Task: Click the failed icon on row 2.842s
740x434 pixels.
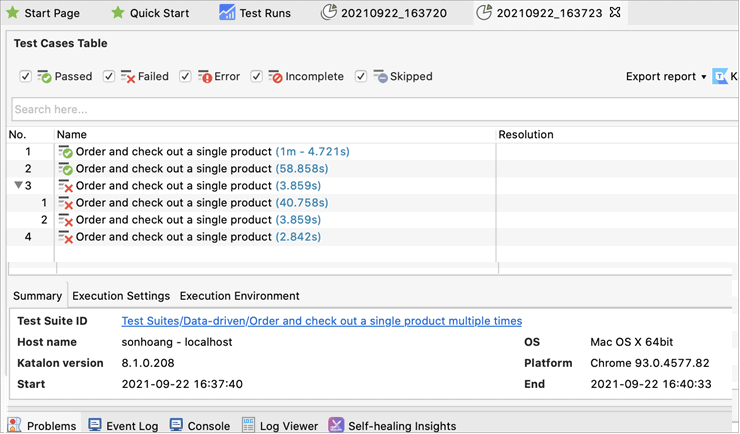Action: (66, 237)
